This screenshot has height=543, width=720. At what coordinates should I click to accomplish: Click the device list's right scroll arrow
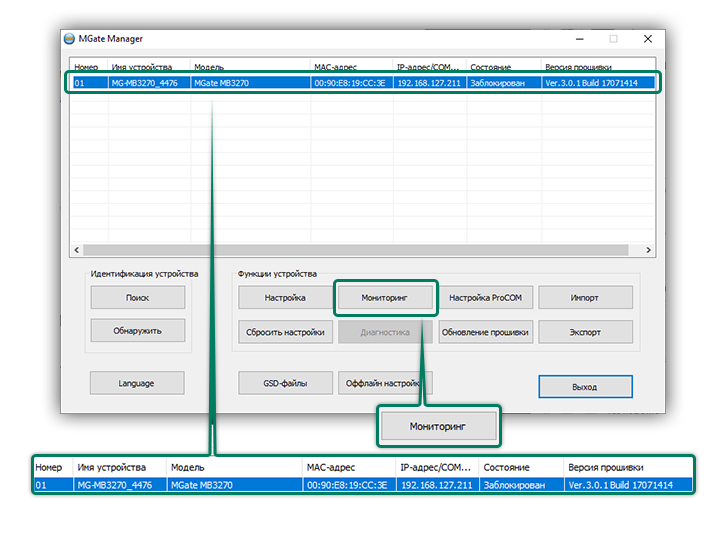tap(648, 250)
